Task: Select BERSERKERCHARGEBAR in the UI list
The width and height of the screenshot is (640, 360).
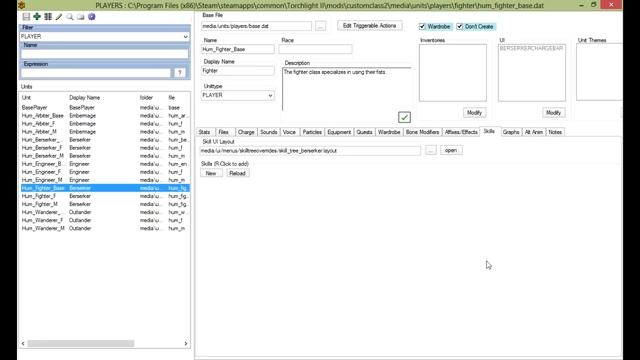Action: 531,49
